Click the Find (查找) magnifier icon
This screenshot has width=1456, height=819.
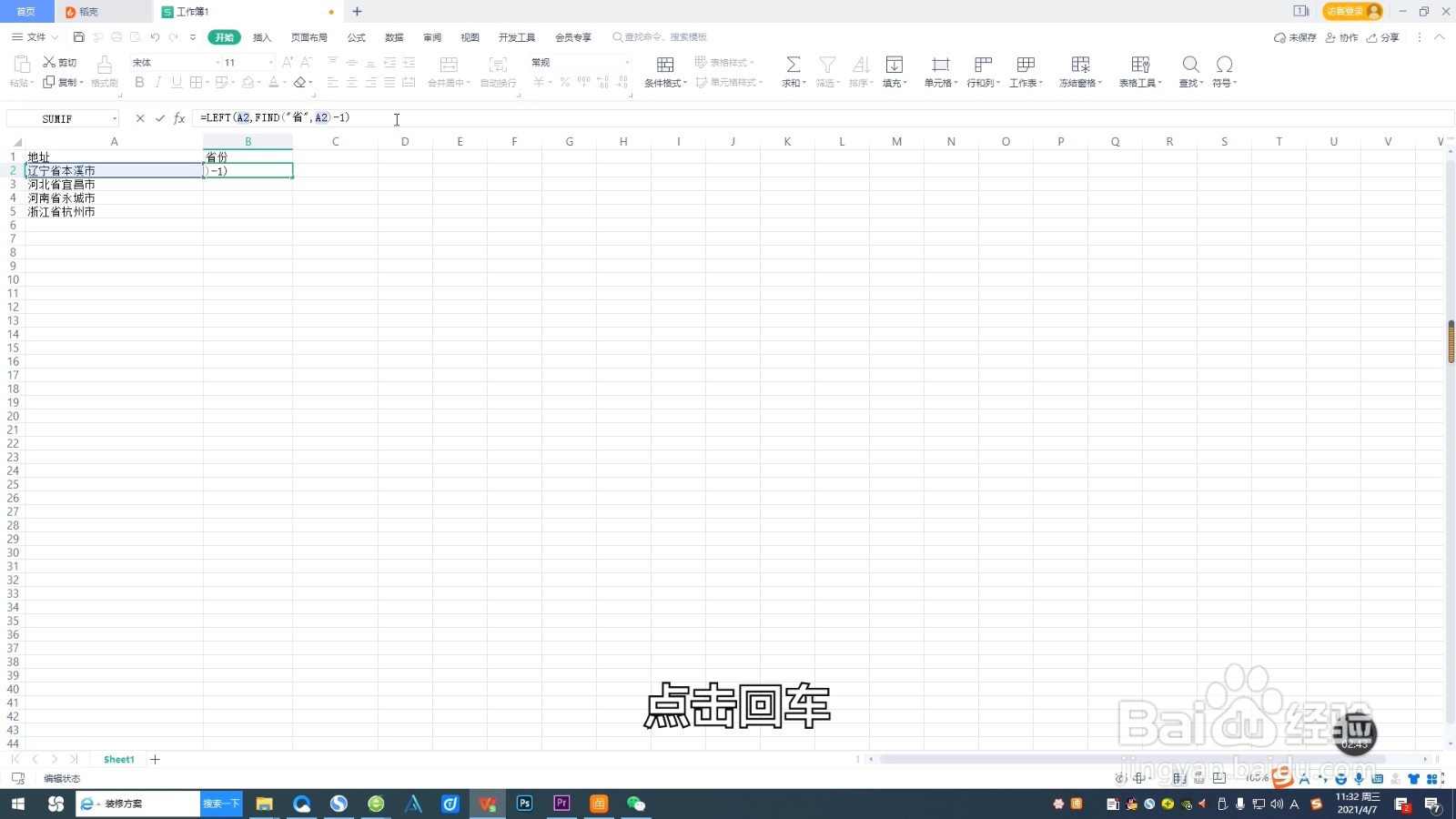pos(1190,65)
